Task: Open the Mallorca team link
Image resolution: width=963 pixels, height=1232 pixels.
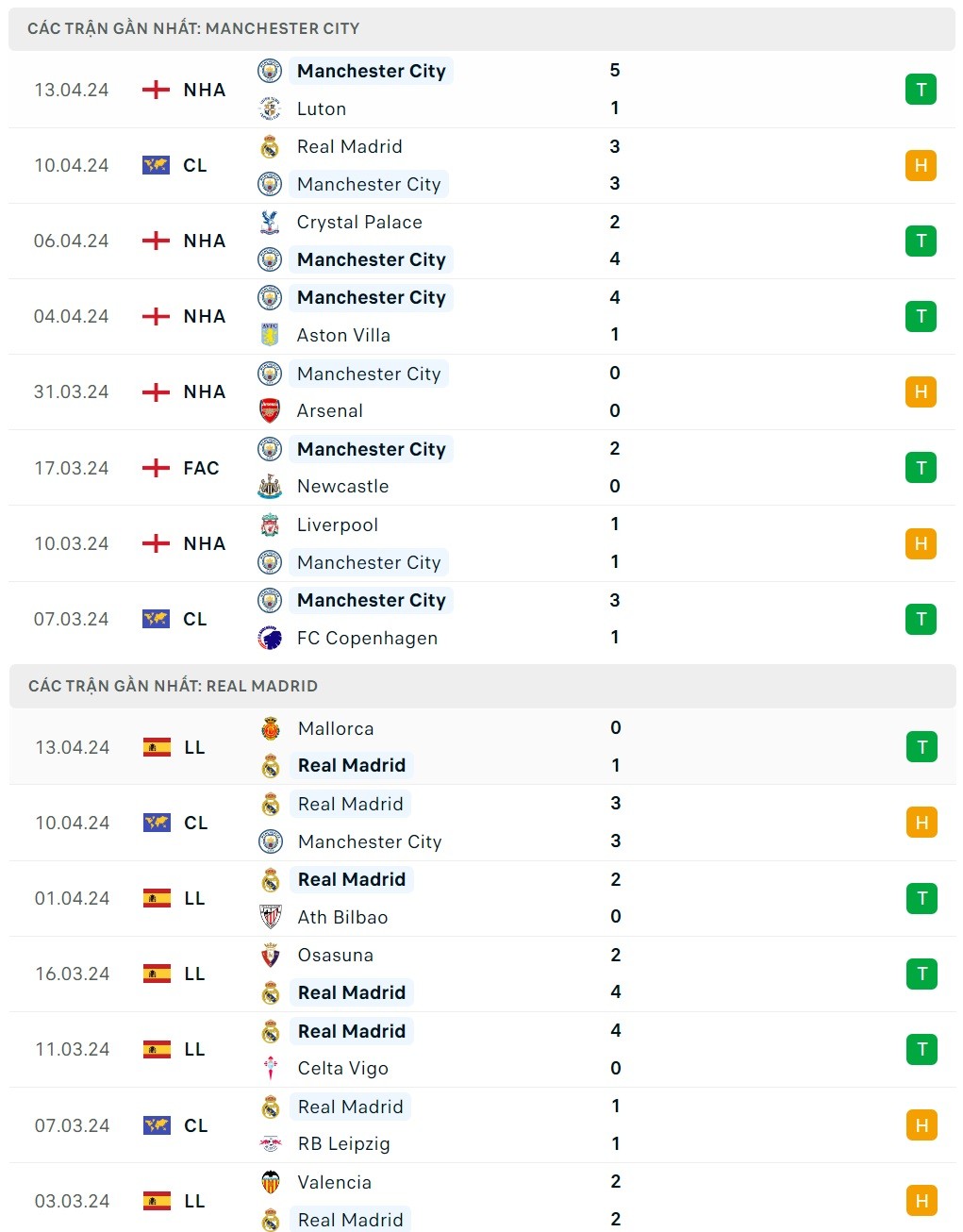Action: tap(336, 728)
